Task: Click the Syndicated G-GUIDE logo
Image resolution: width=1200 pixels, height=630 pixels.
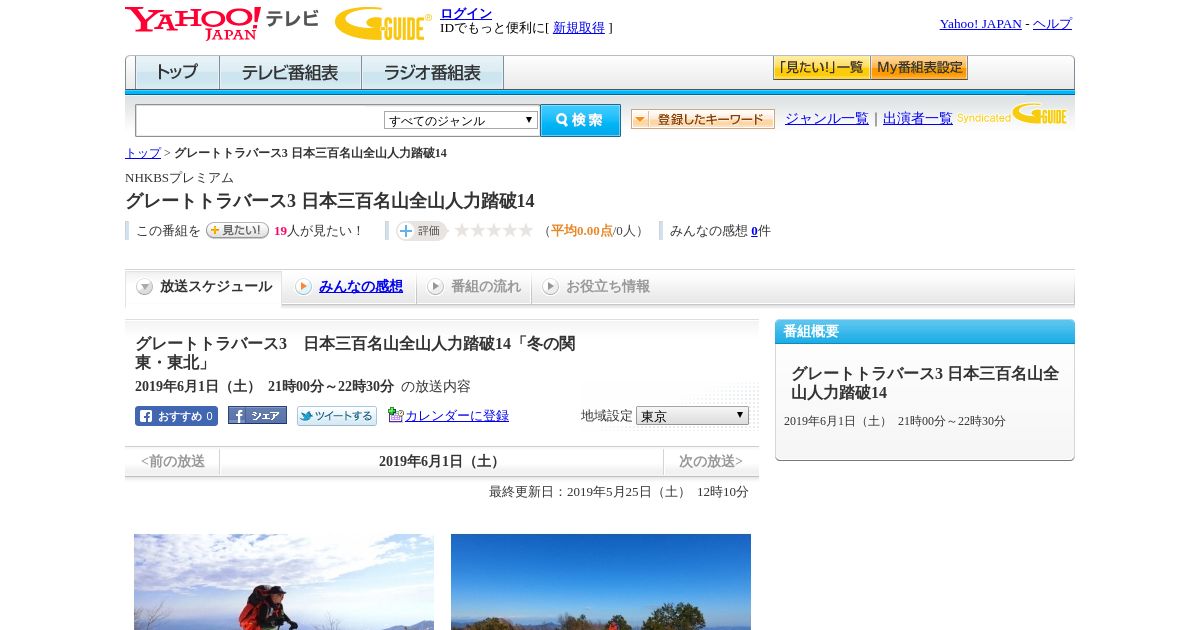Action: click(1011, 114)
